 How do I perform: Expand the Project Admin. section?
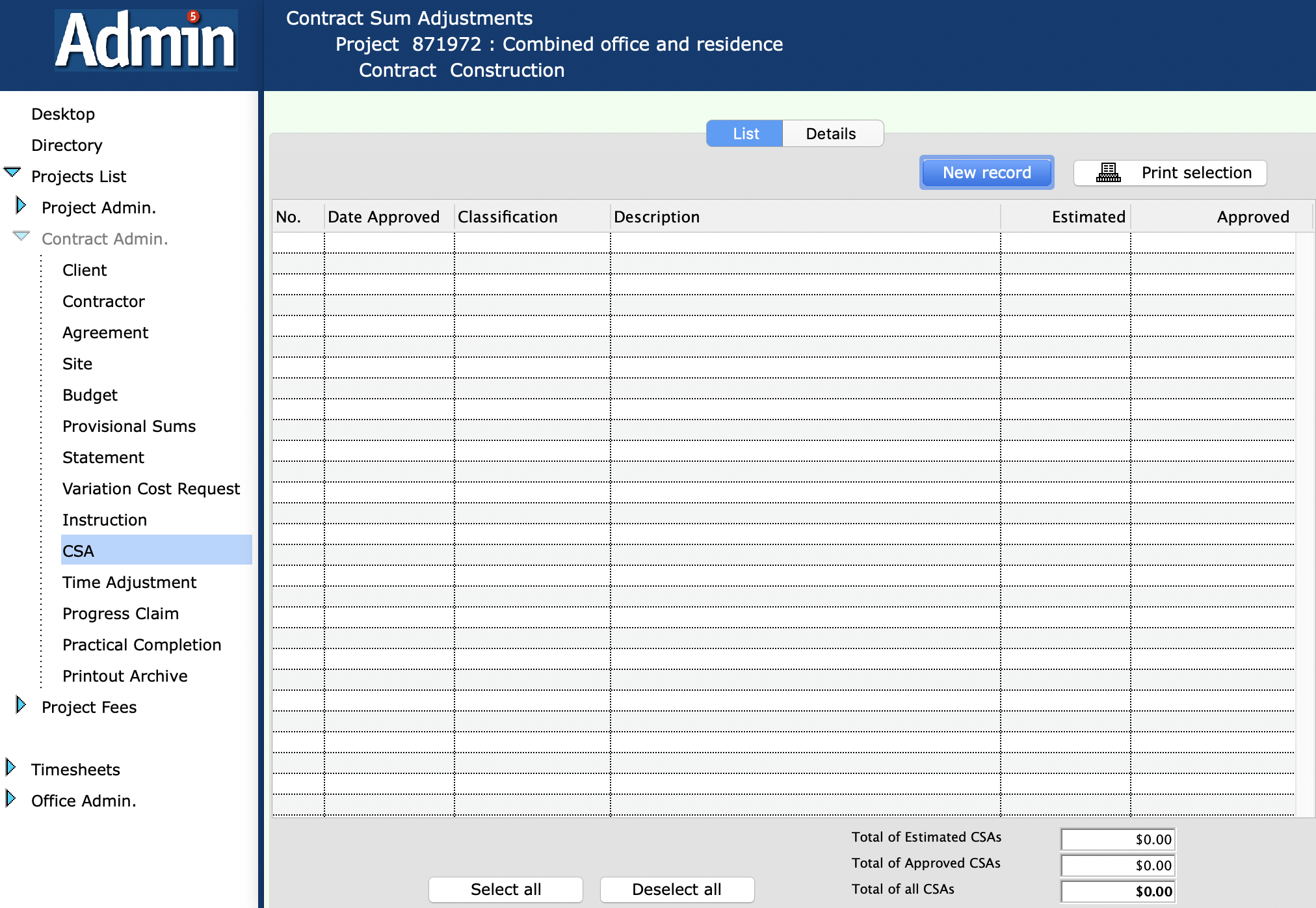coord(21,206)
